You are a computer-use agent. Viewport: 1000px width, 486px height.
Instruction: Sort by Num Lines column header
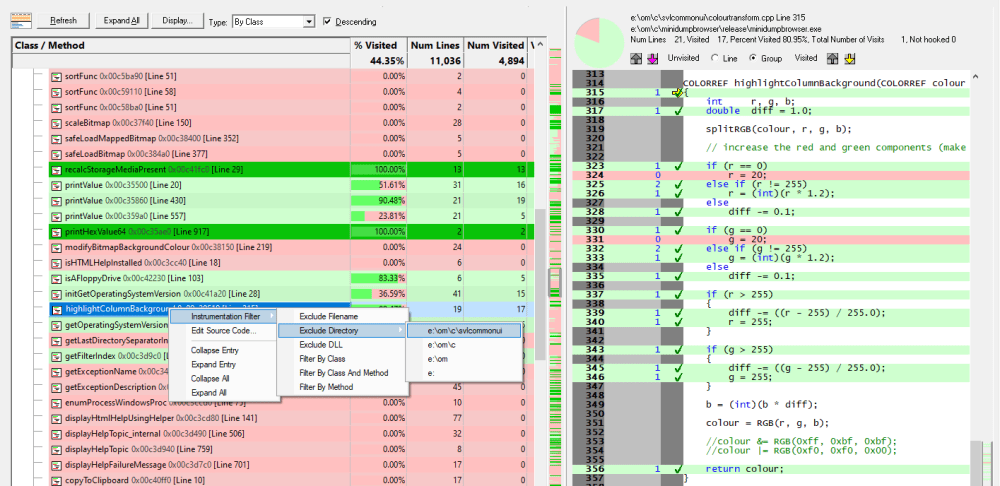click(x=436, y=45)
